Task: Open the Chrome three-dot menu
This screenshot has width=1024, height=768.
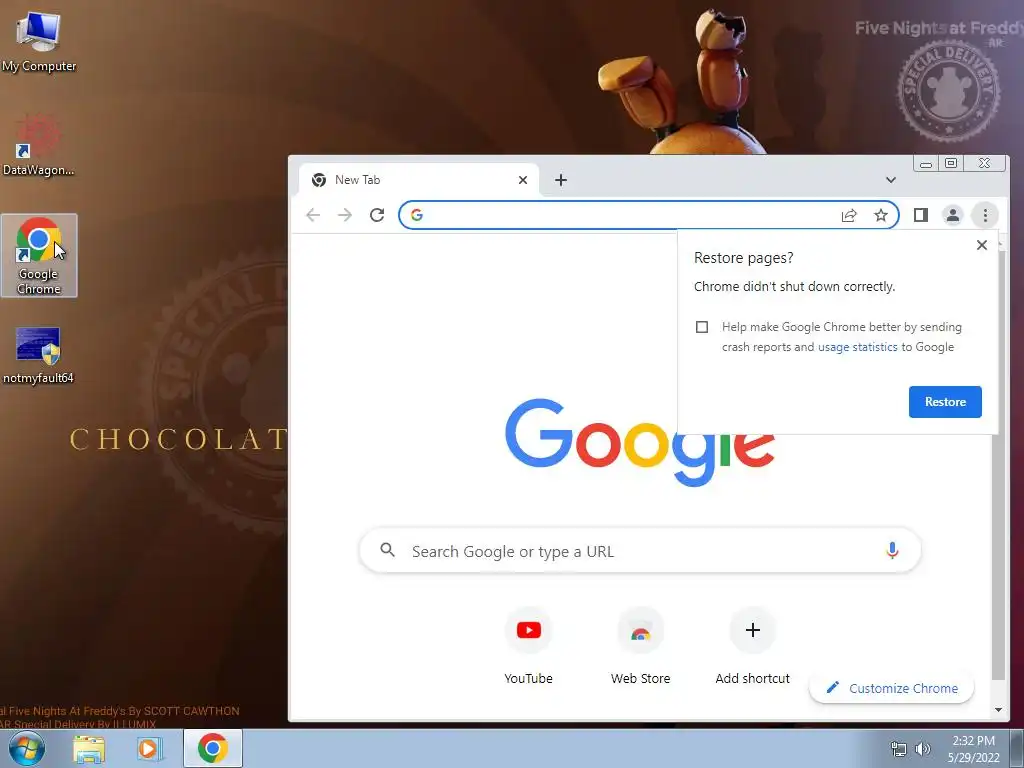Action: click(x=985, y=215)
